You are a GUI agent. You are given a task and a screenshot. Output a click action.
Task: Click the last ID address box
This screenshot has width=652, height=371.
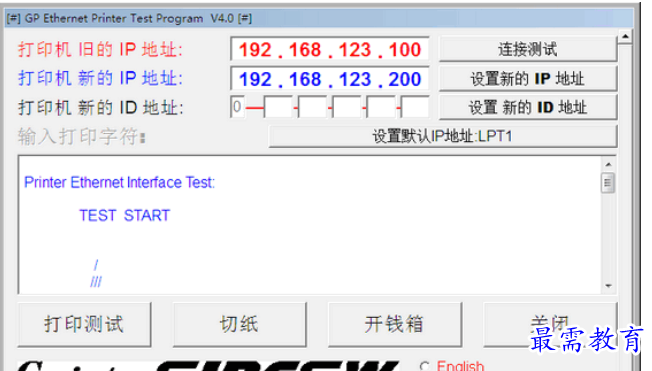tap(415, 107)
